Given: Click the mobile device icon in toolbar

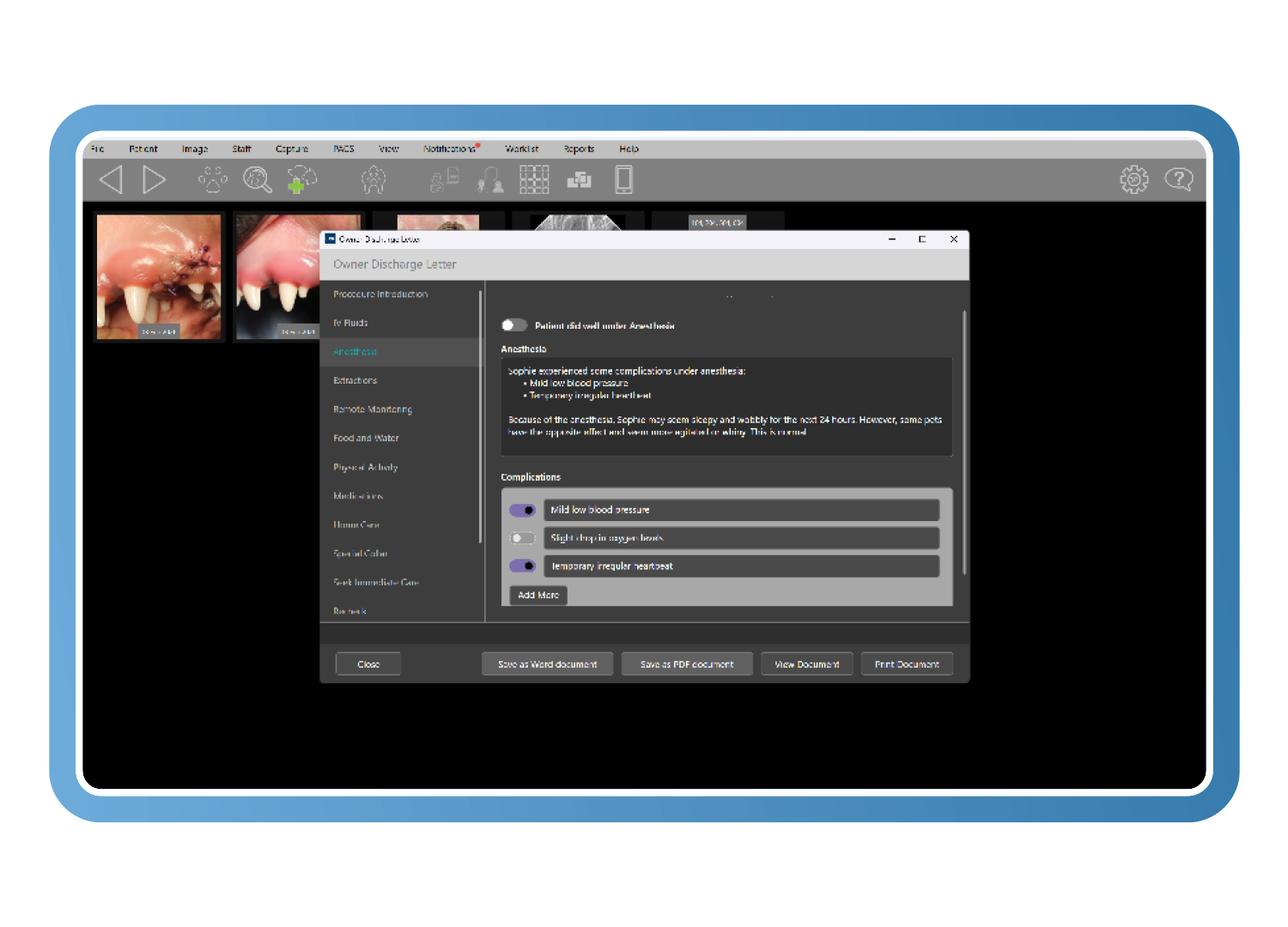Looking at the screenshot, I should [624, 179].
